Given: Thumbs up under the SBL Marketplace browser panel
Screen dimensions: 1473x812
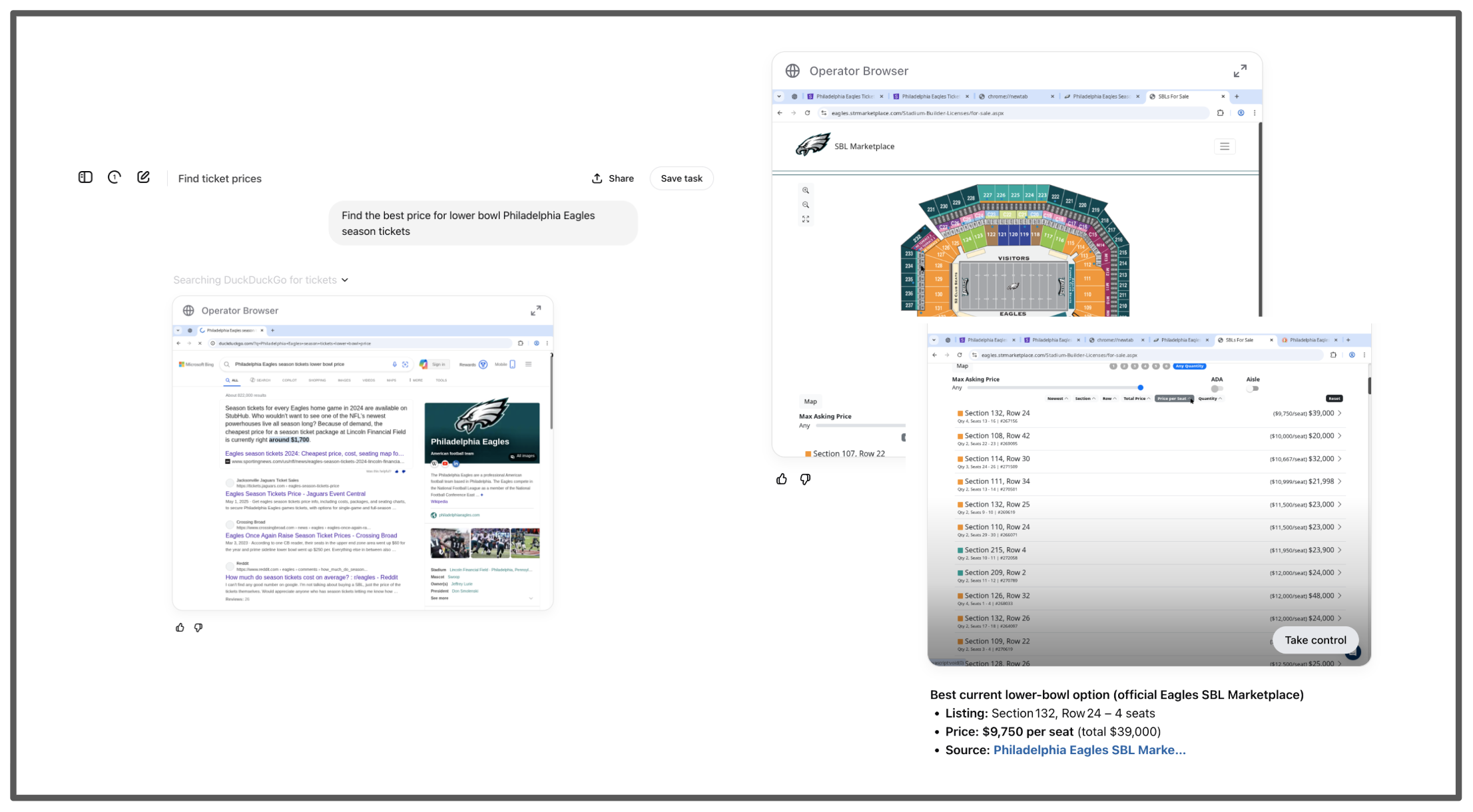Looking at the screenshot, I should coord(782,479).
